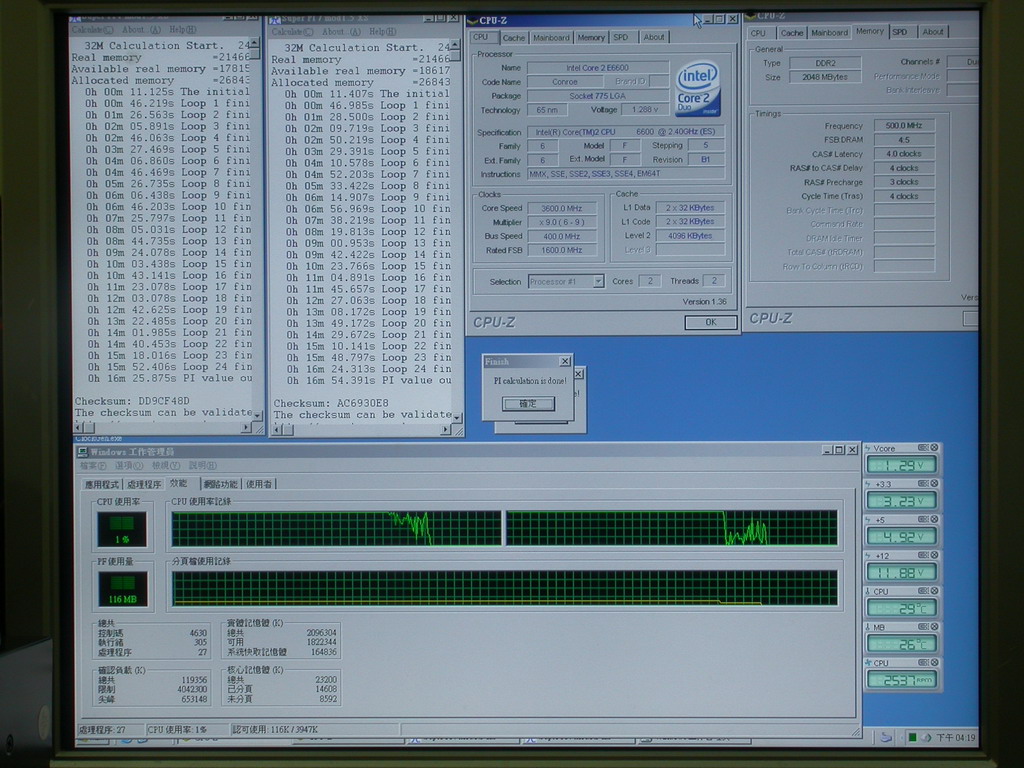Image resolution: width=1024 pixels, height=768 pixels.
Task: Click Checksum DD9CF48D text in left Super PI
Action: point(132,401)
